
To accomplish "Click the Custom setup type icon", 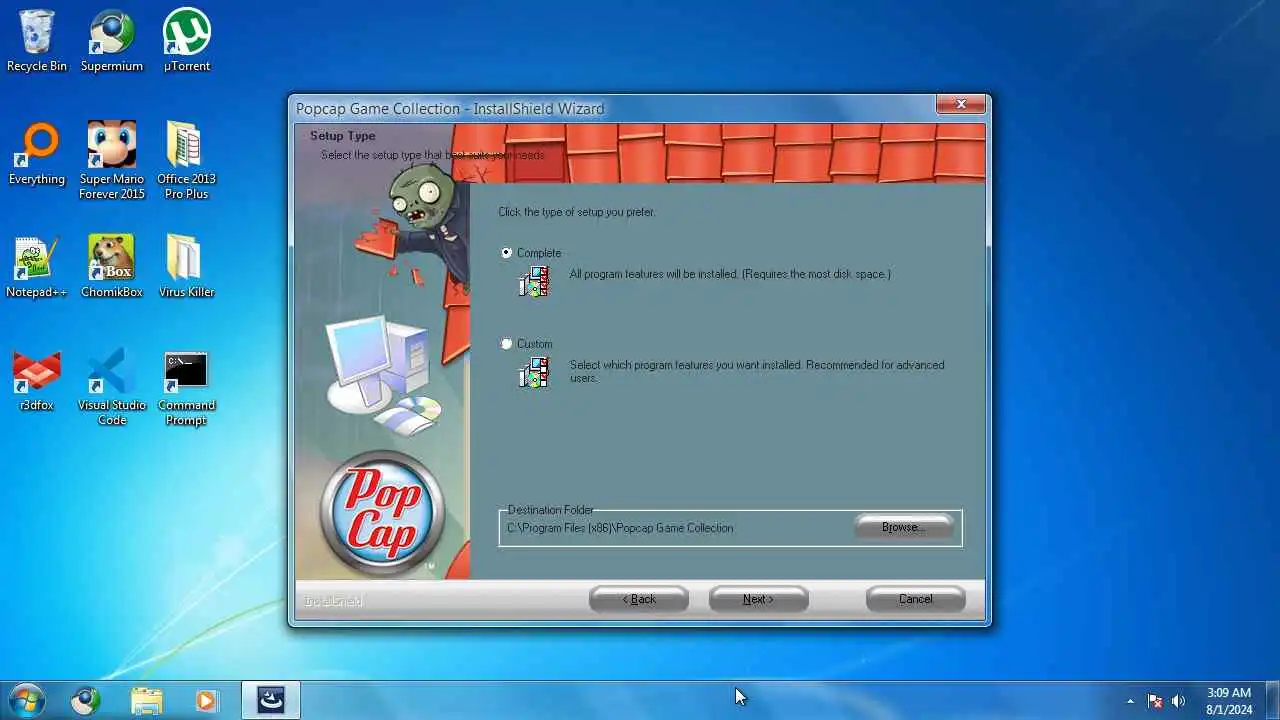I will 534,373.
